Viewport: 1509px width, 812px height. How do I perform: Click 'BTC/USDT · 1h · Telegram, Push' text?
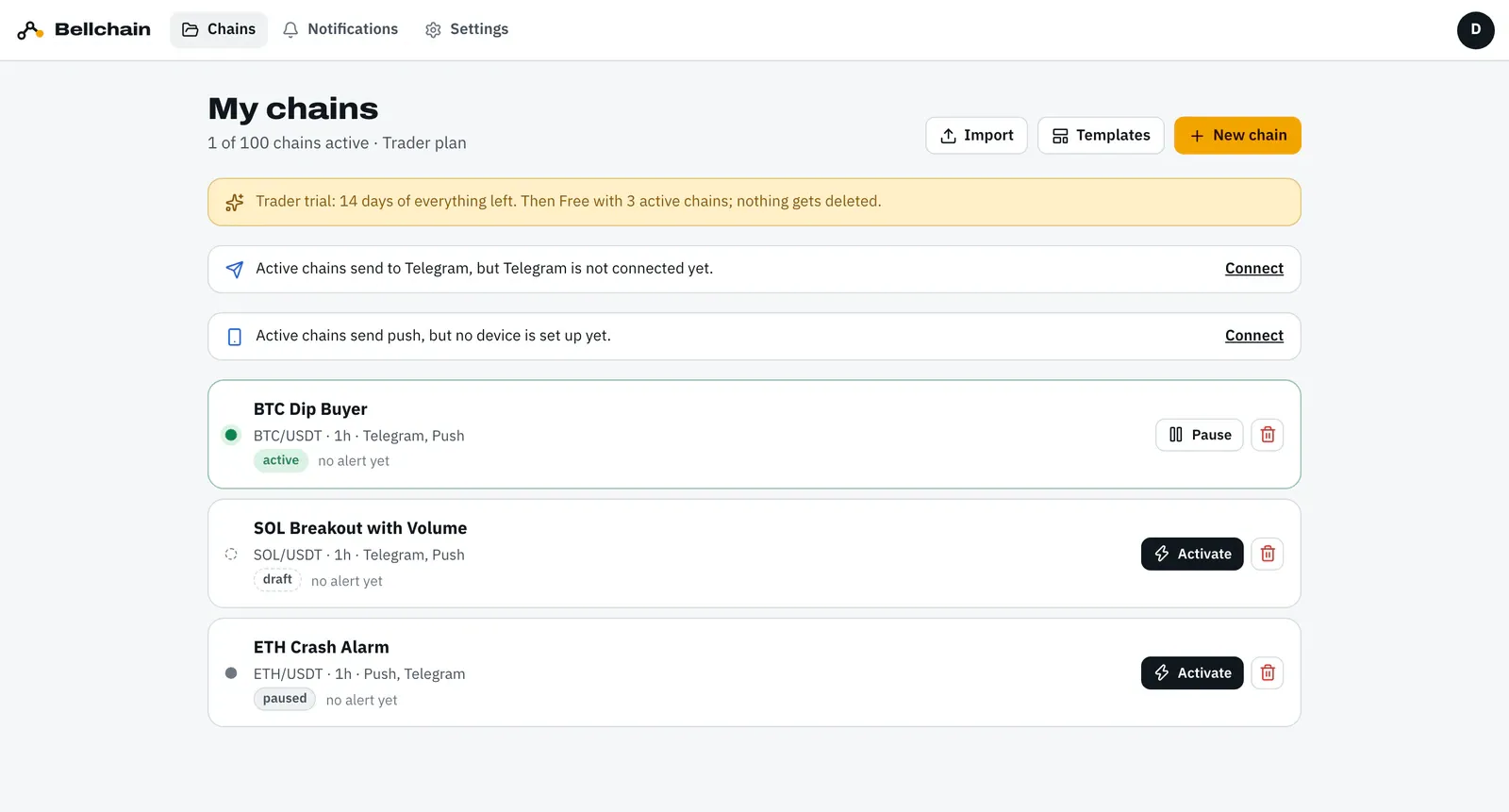click(x=359, y=436)
